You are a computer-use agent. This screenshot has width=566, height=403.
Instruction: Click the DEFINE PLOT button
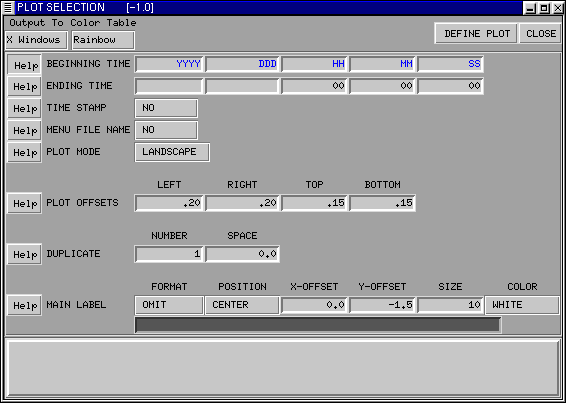(x=476, y=34)
